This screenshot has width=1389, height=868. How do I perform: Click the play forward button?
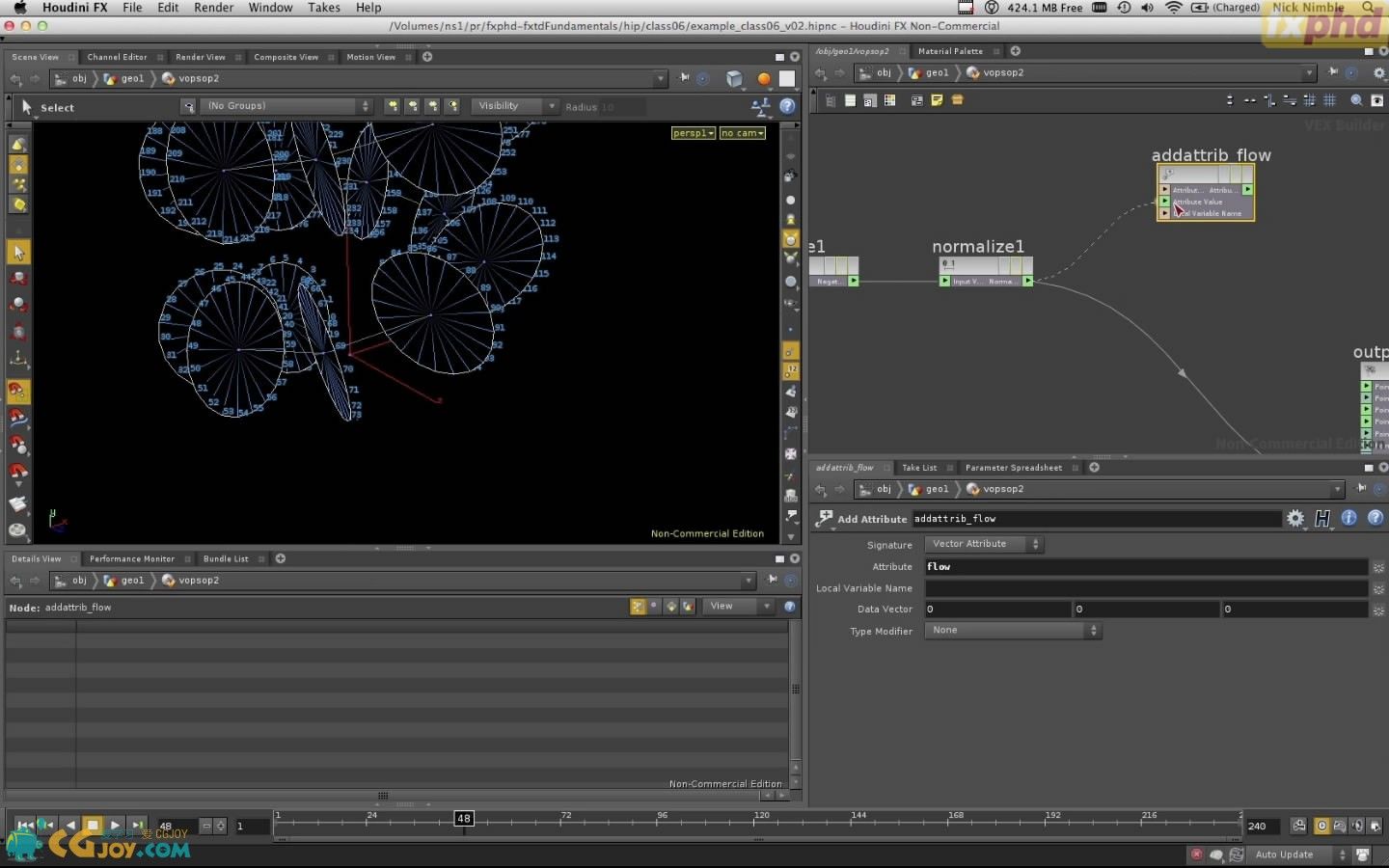click(x=115, y=826)
